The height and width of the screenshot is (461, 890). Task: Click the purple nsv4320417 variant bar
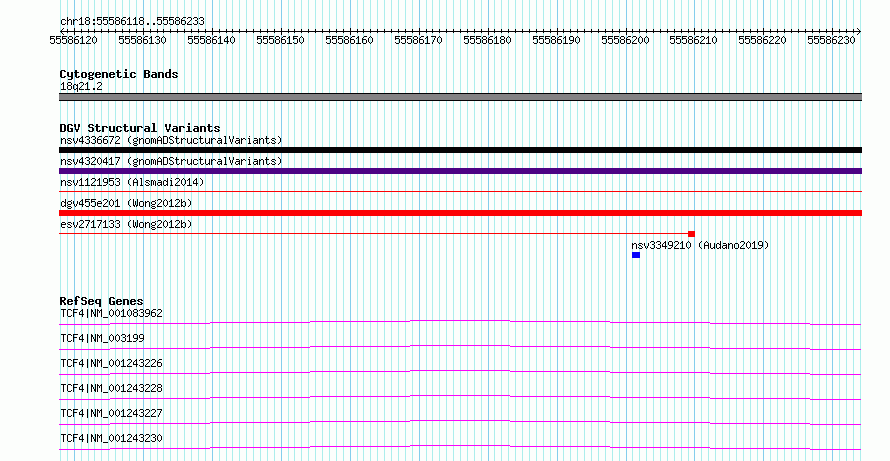click(460, 171)
